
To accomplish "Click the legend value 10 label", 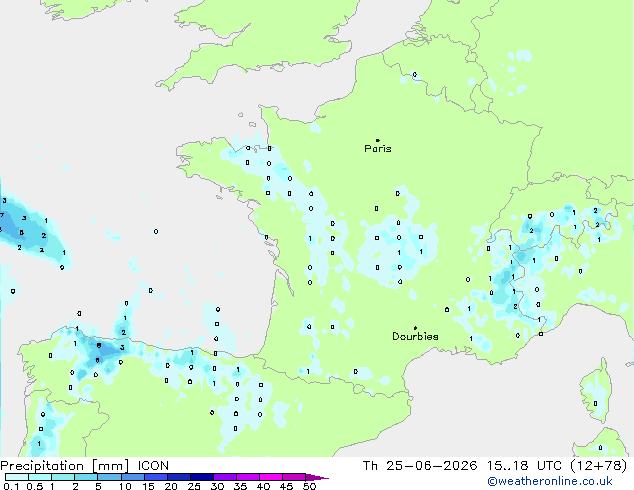I will click(x=125, y=486).
